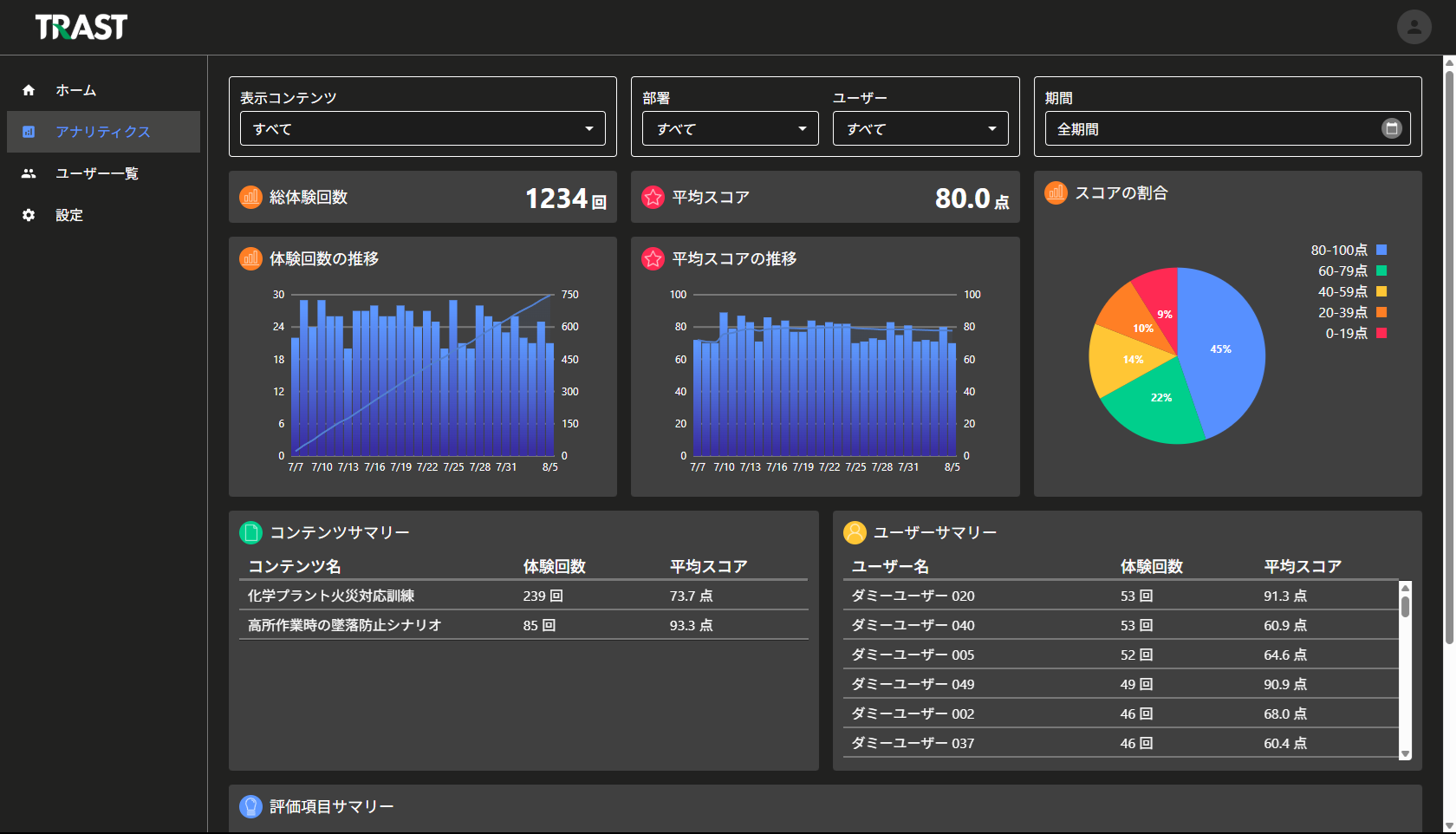This screenshot has height=834, width=1456.
Task: Expand the 部署 dropdown
Action: point(730,128)
